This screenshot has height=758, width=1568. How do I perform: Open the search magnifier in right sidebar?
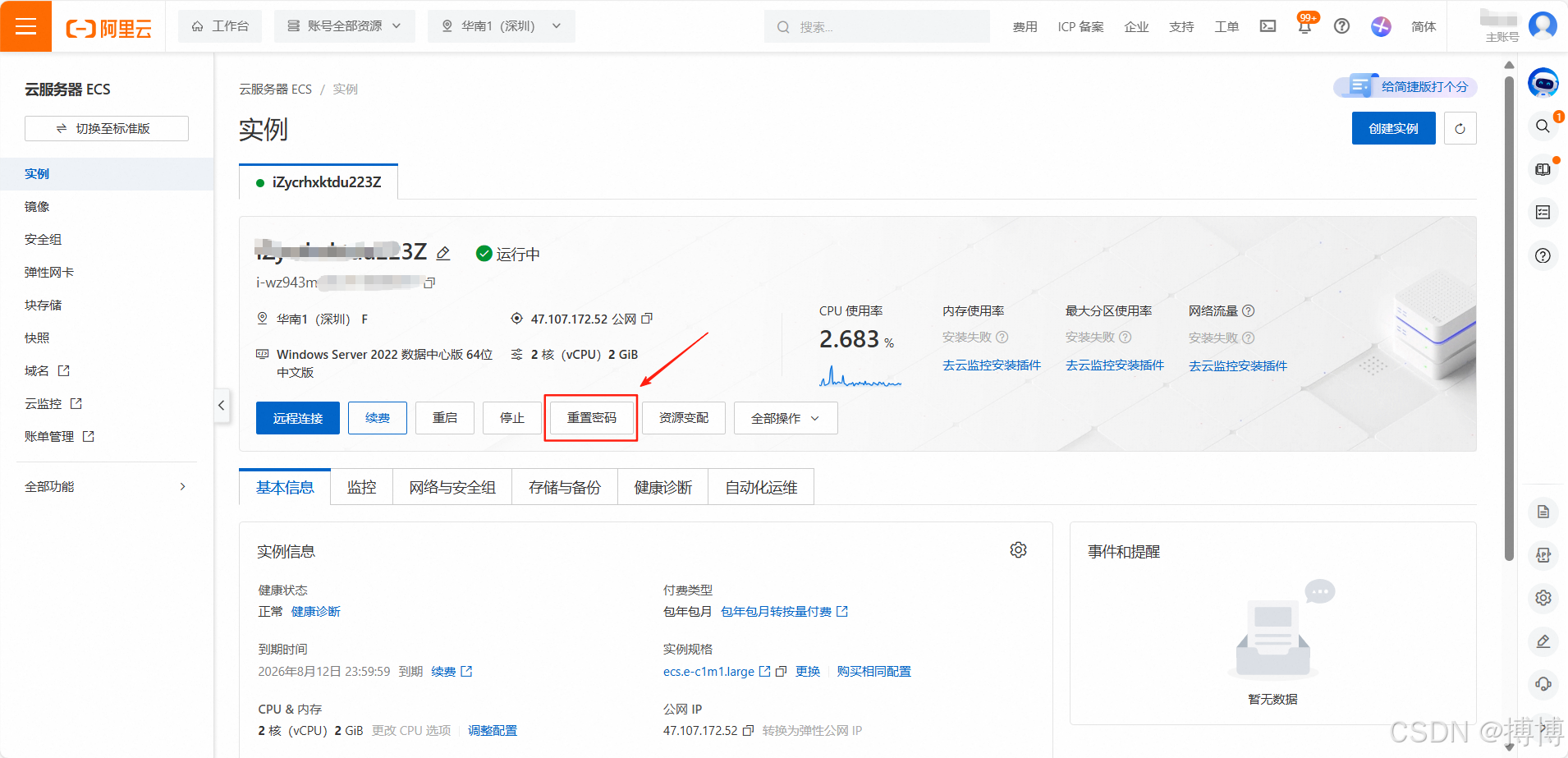(x=1543, y=126)
